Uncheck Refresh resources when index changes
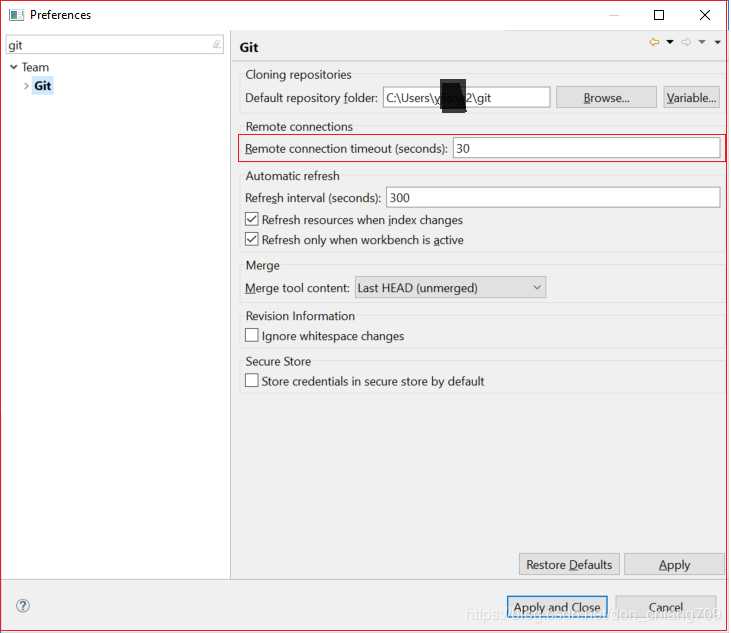The height and width of the screenshot is (633, 731). click(x=251, y=219)
